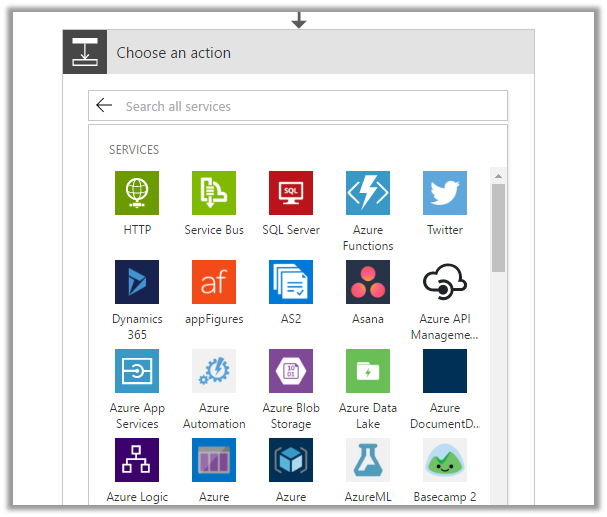The height and width of the screenshot is (517, 607).
Task: Select the Azure Data Lake icon
Action: [x=368, y=371]
